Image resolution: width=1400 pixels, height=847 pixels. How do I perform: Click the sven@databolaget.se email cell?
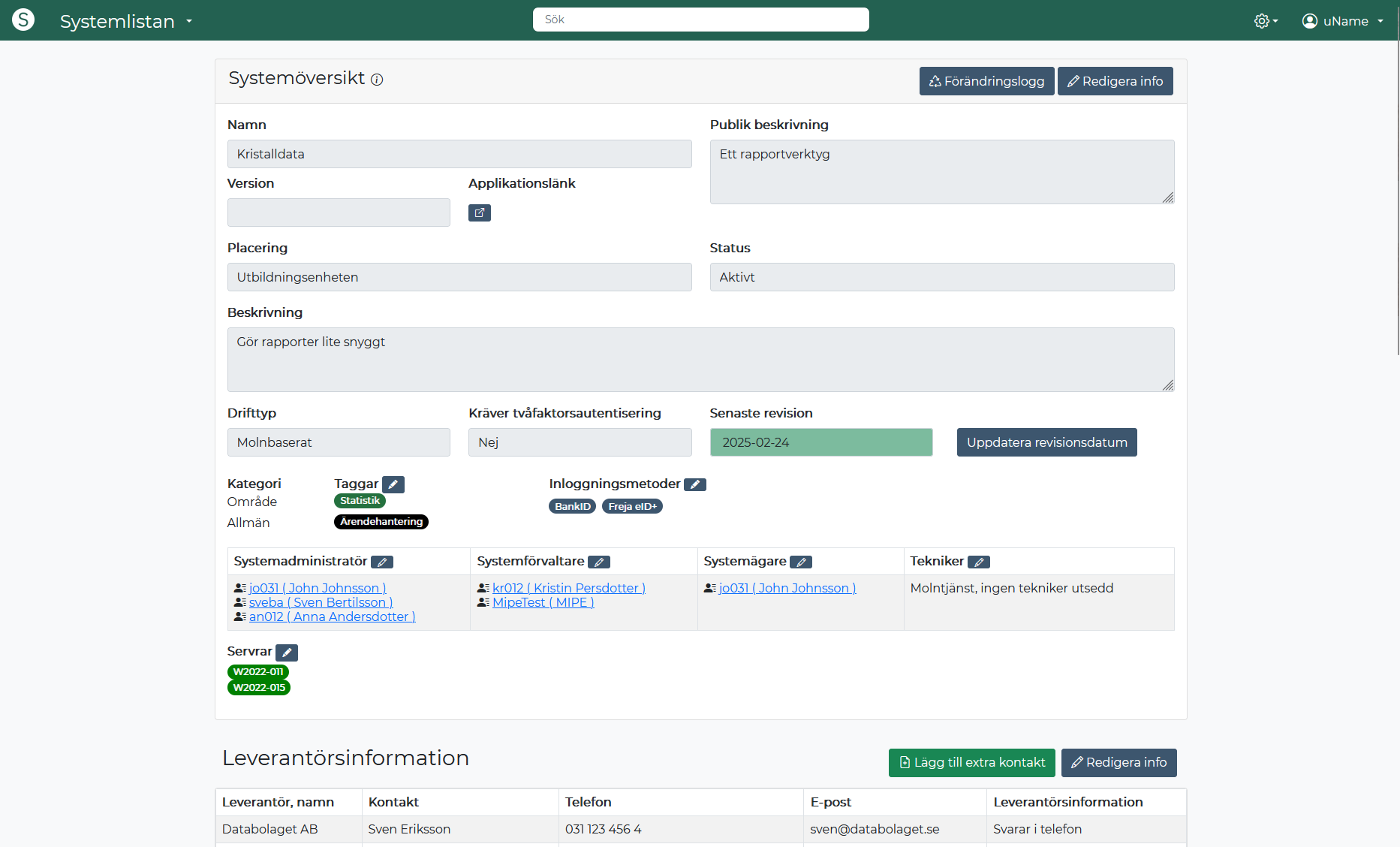pos(895,829)
